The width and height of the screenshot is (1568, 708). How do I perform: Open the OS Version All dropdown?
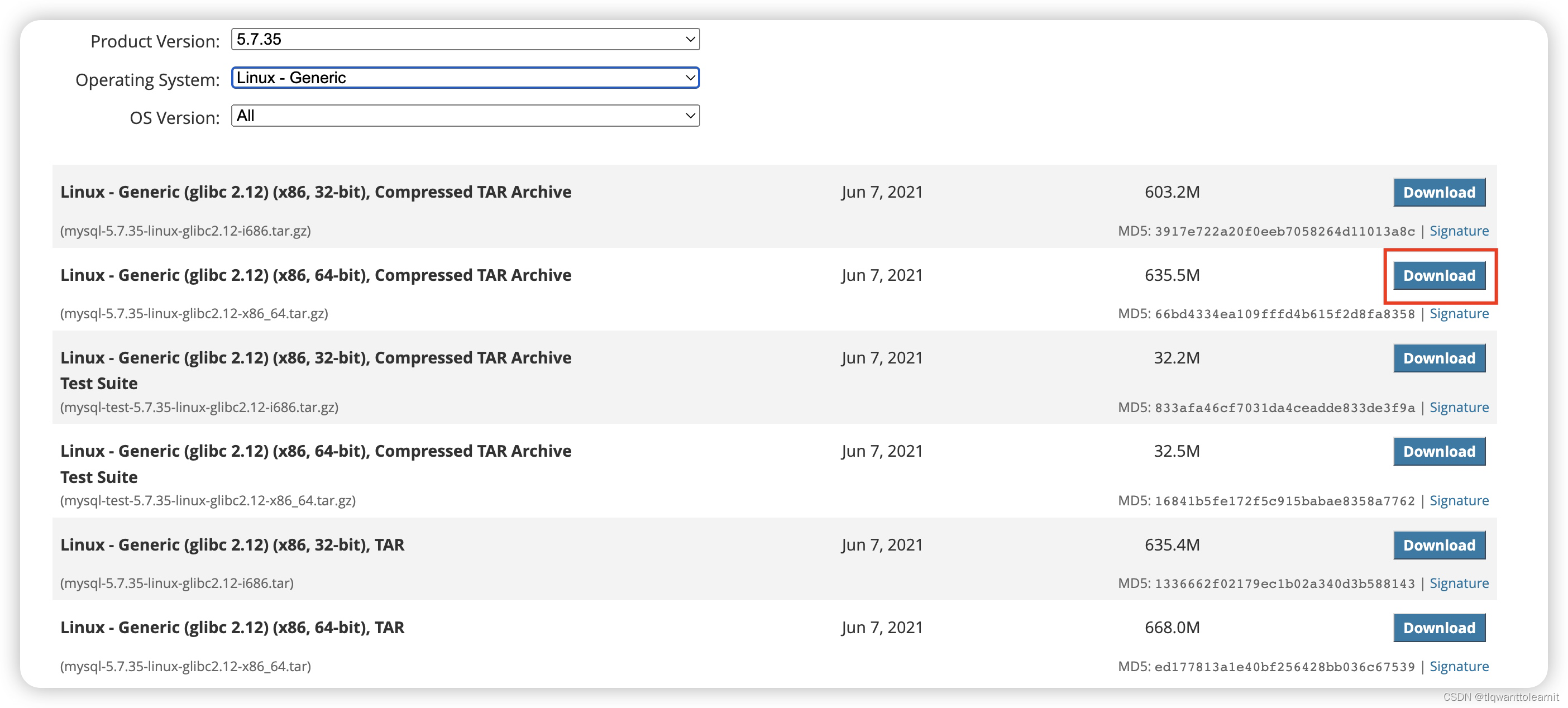pyautogui.click(x=465, y=116)
